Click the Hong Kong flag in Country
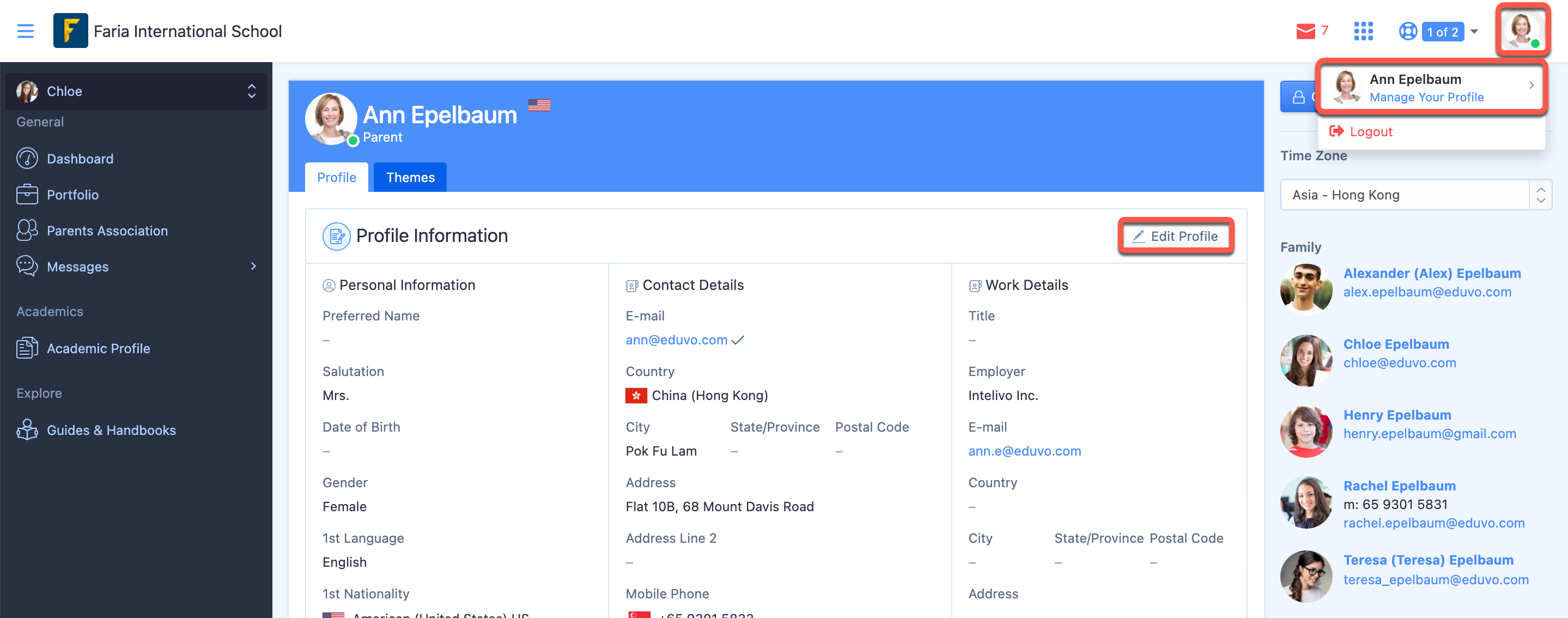Viewport: 1568px width, 618px height. pyautogui.click(x=635, y=396)
